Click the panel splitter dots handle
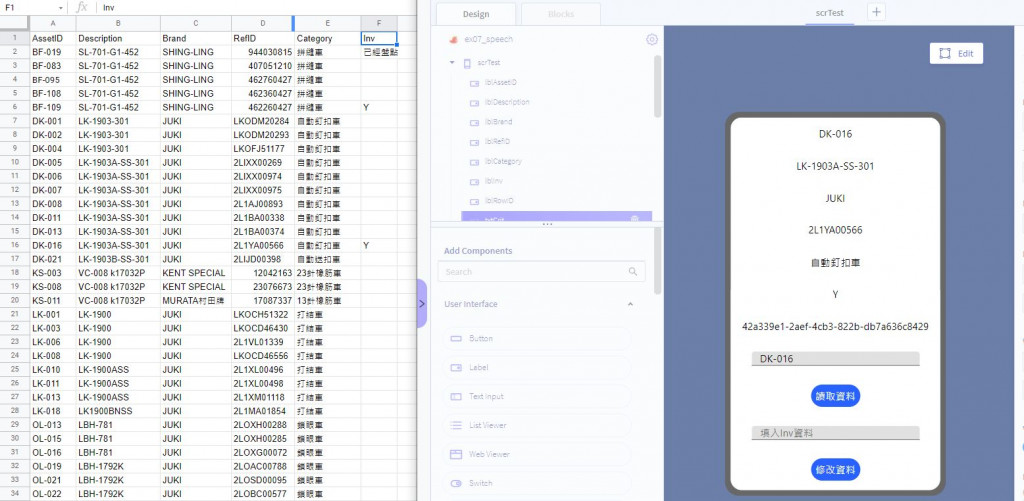 click(547, 224)
